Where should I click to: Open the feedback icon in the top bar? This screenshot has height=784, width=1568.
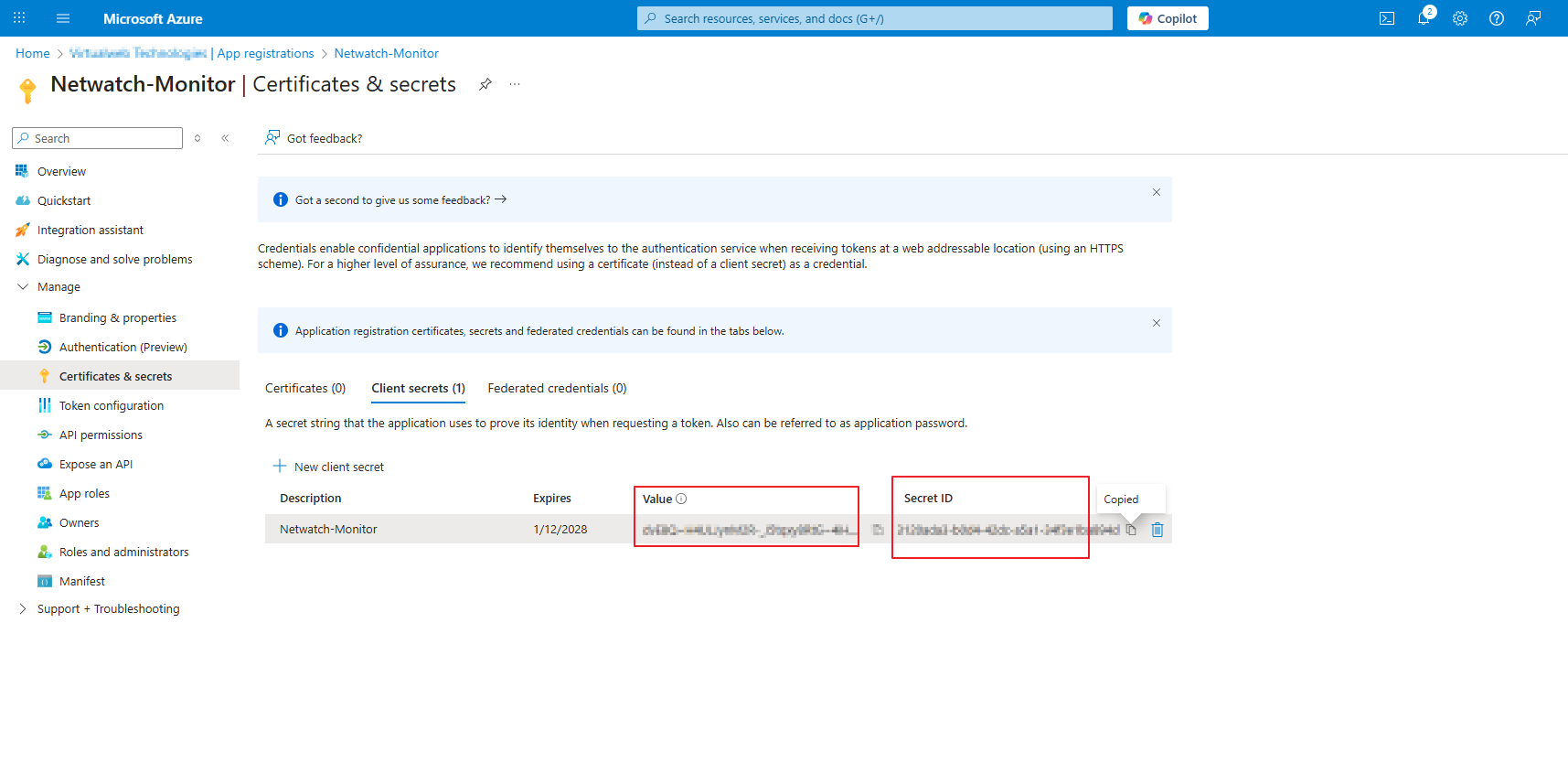pyautogui.click(x=1533, y=18)
